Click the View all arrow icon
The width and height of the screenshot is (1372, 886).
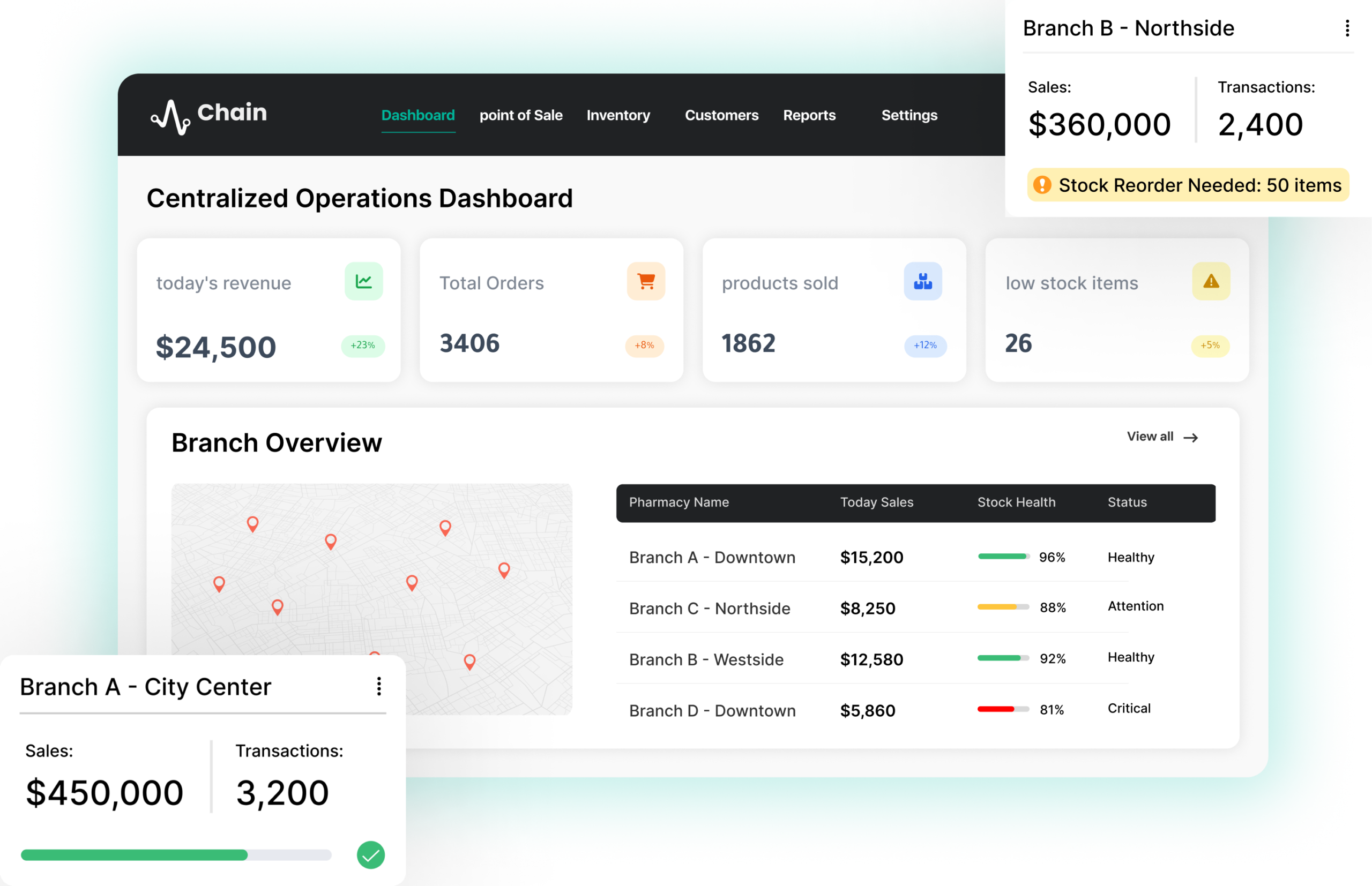click(x=1191, y=438)
